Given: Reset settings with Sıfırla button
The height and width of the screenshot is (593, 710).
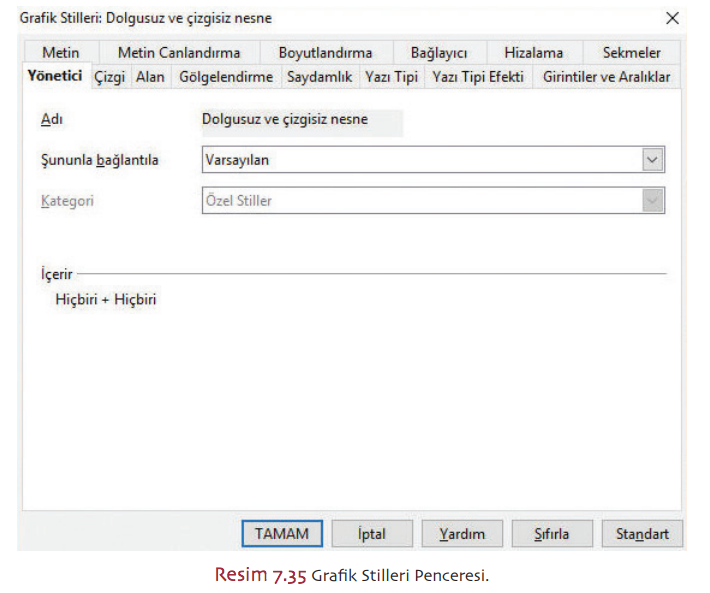Looking at the screenshot, I should pyautogui.click(x=551, y=534).
